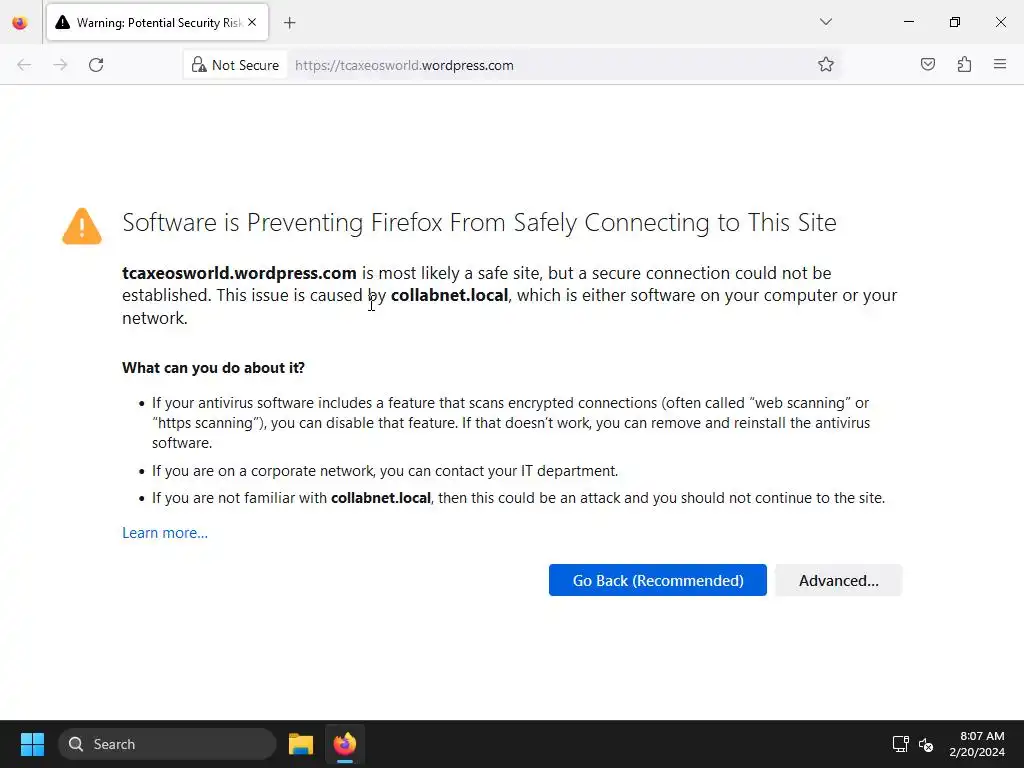Viewport: 1024px width, 768px height.
Task: Click the bullet about antivirus web scanning
Action: click(511, 423)
